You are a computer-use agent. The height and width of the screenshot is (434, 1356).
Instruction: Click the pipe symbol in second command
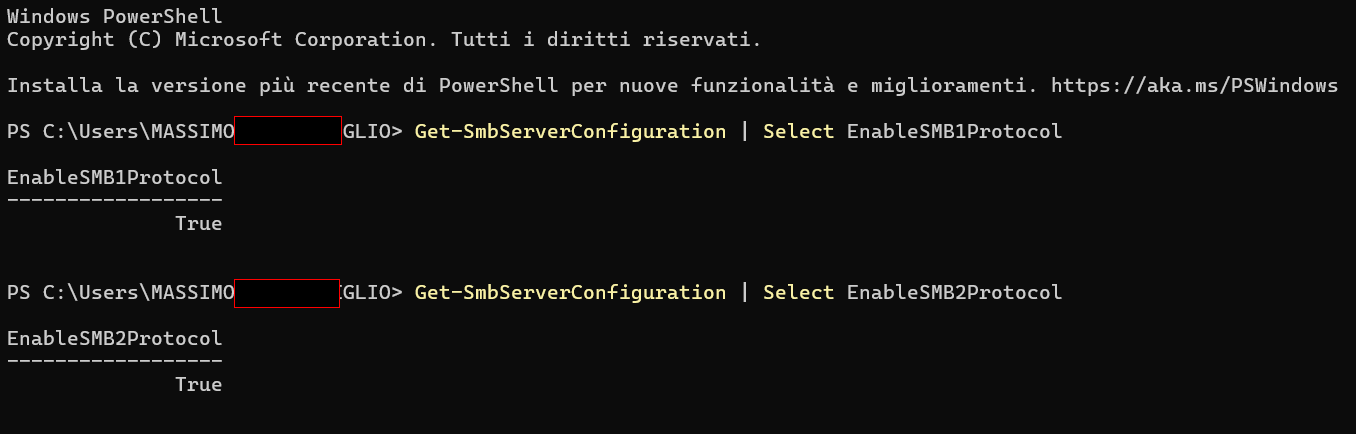tap(744, 293)
